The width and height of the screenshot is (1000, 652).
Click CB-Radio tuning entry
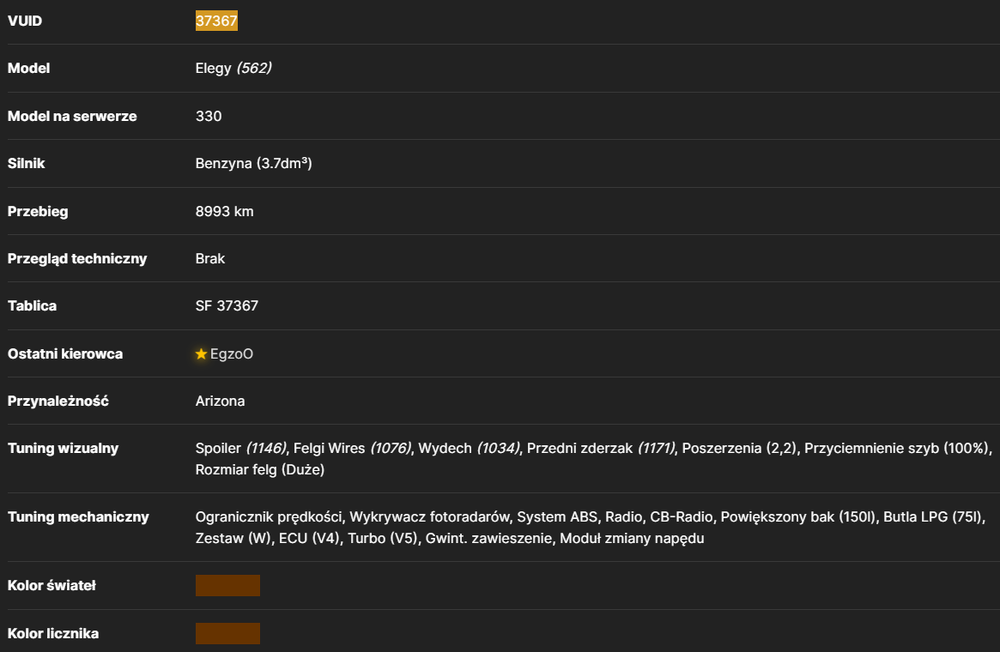tap(681, 517)
